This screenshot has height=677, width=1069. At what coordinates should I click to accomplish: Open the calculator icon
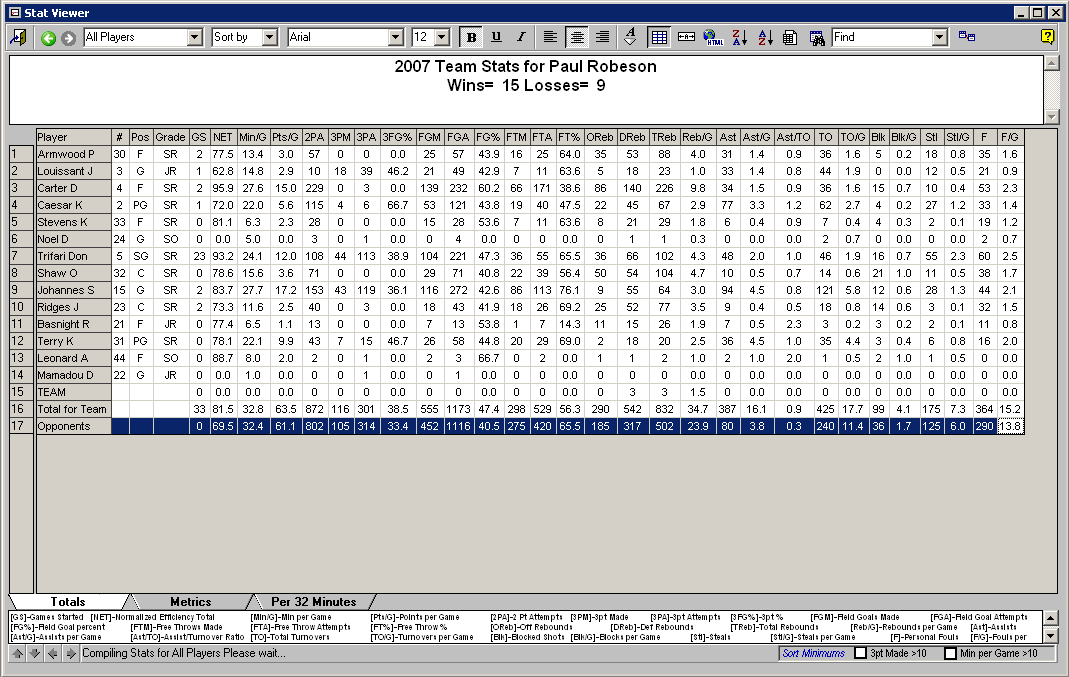coord(790,37)
